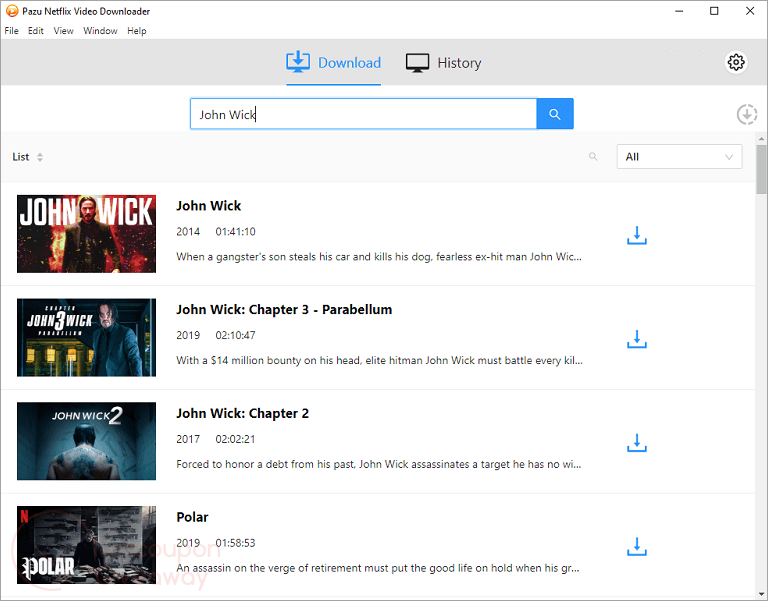Open the Help menu
This screenshot has height=601, width=768.
[137, 30]
